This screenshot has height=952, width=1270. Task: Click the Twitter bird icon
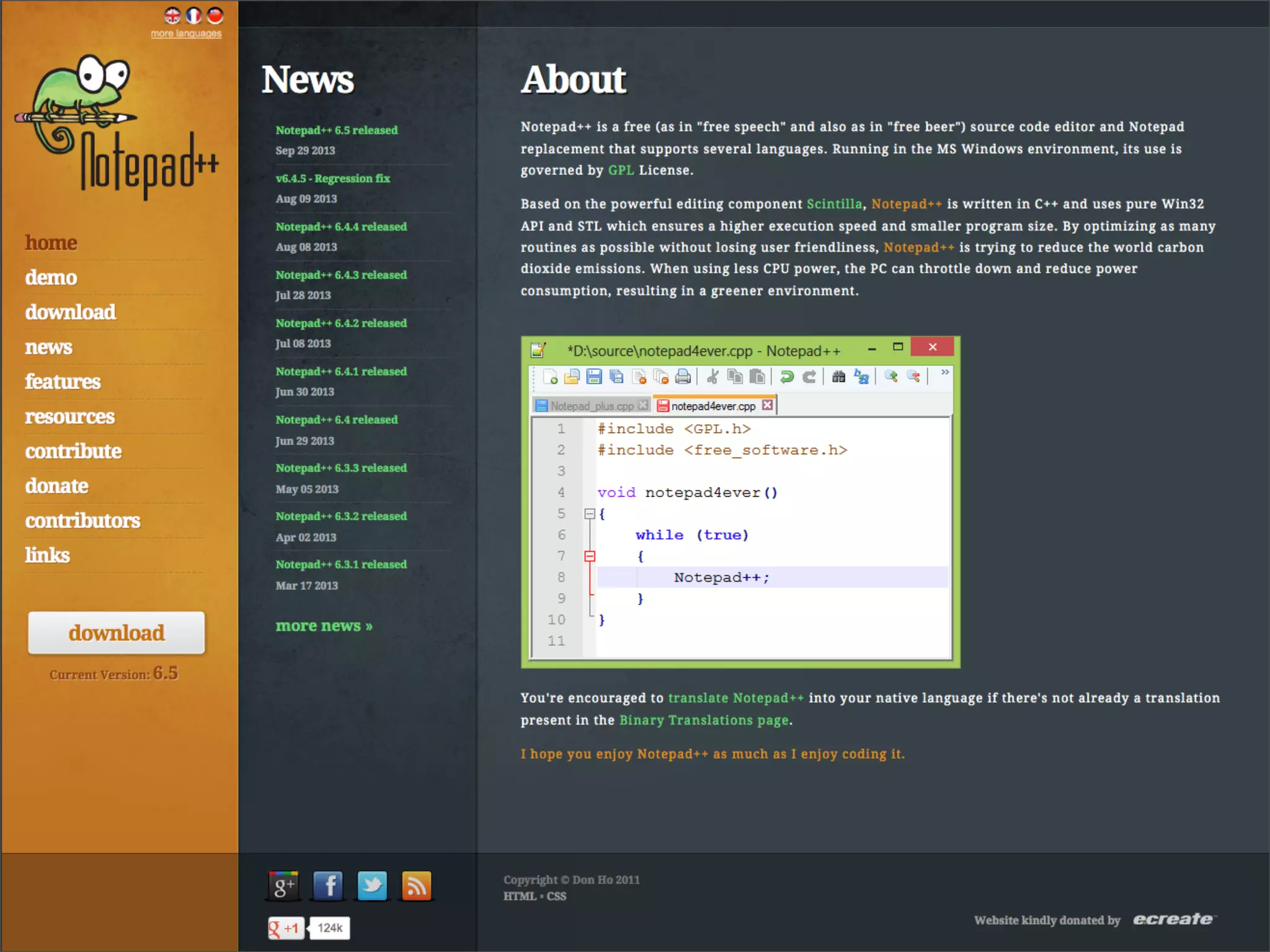[372, 886]
